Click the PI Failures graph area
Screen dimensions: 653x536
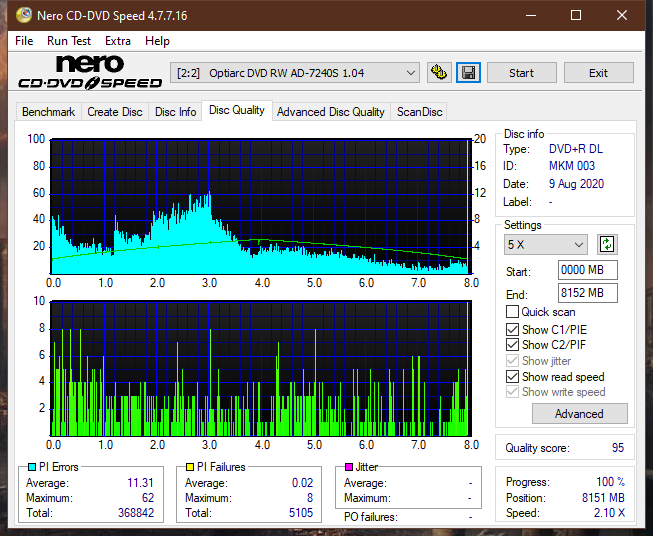[261, 369]
